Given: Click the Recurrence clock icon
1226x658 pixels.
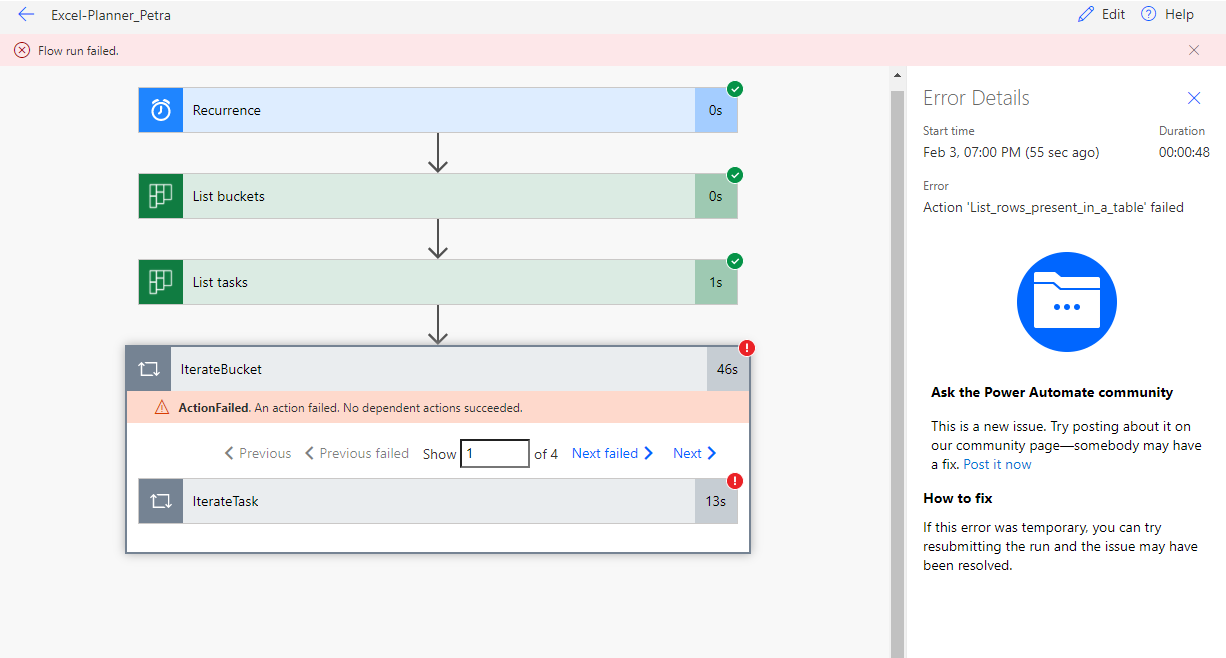Looking at the screenshot, I should [161, 110].
